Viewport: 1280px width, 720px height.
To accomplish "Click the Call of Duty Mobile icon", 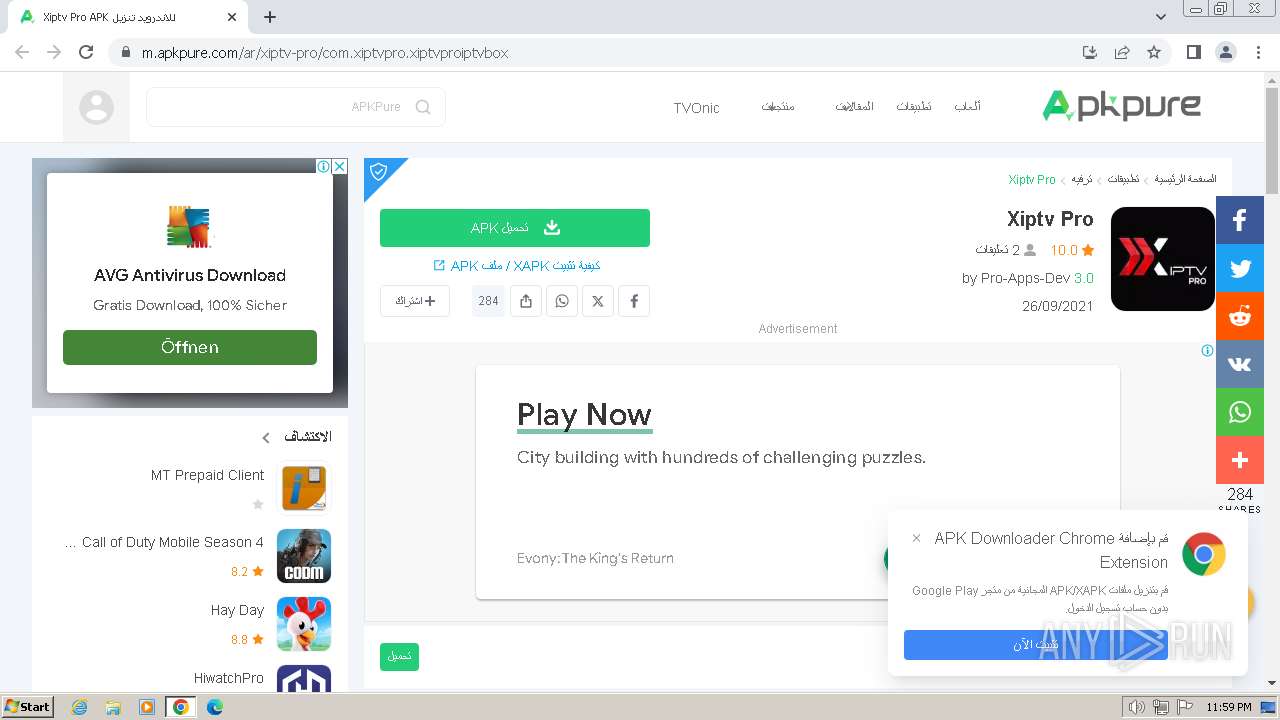I will [304, 556].
